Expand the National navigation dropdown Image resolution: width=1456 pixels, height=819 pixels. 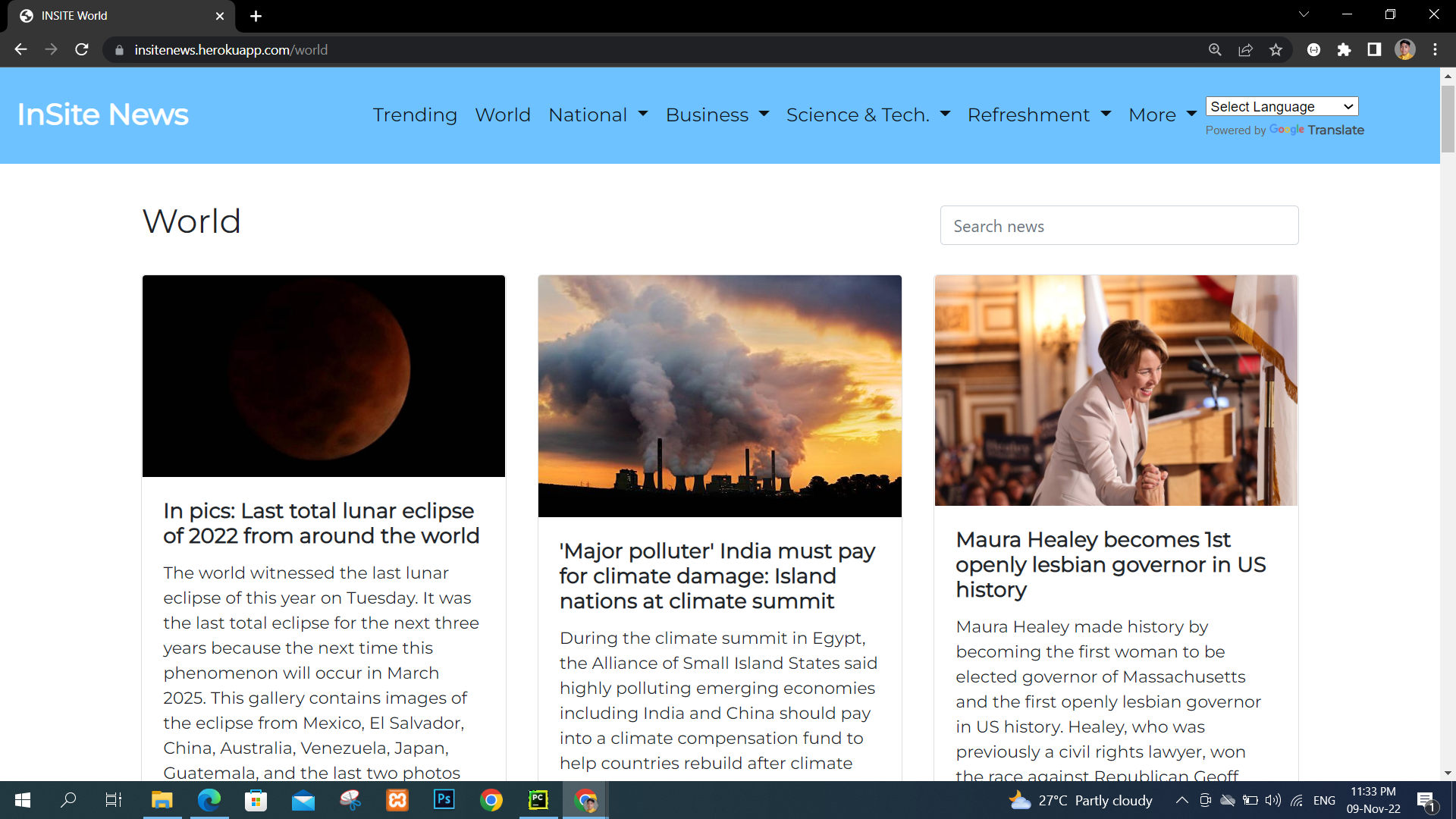598,115
